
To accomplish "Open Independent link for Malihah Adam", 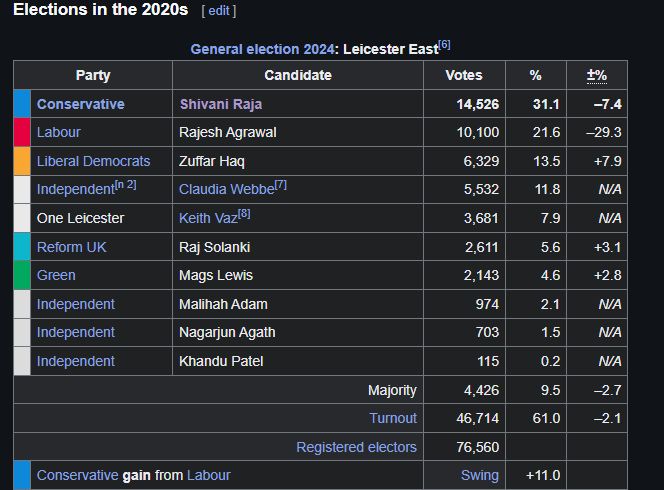I will [75, 304].
